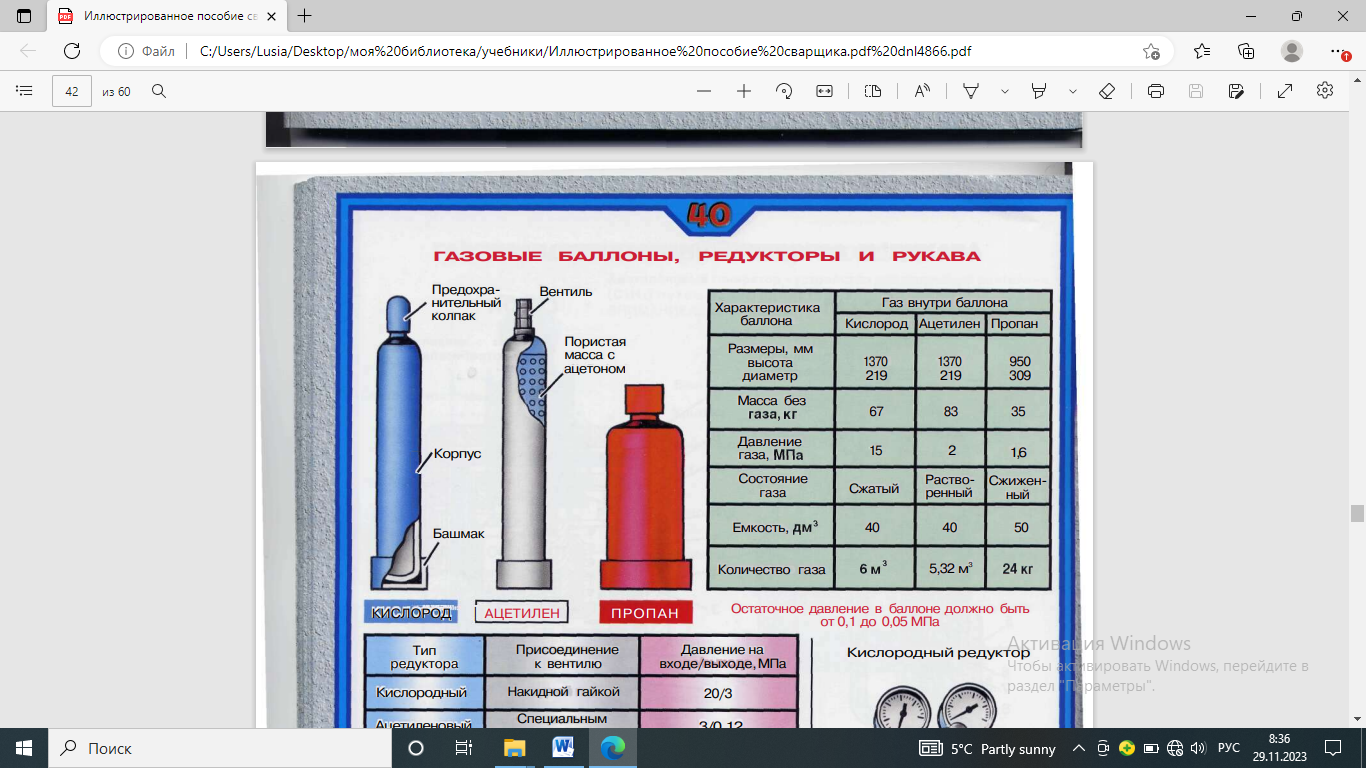Screen dimensions: 1366x768
Task: Start Read aloud for the PDF
Action: tap(922, 91)
